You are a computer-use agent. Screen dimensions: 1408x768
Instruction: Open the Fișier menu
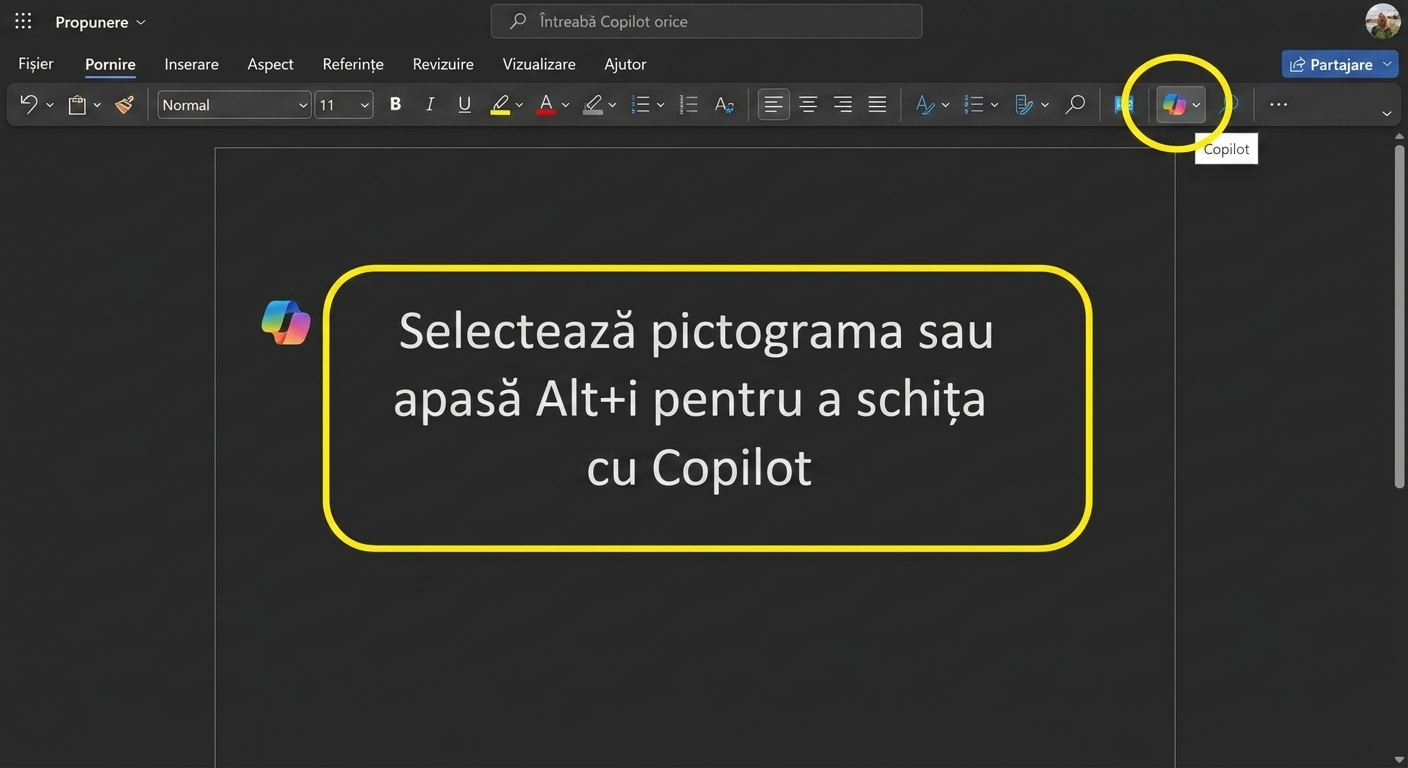click(36, 64)
